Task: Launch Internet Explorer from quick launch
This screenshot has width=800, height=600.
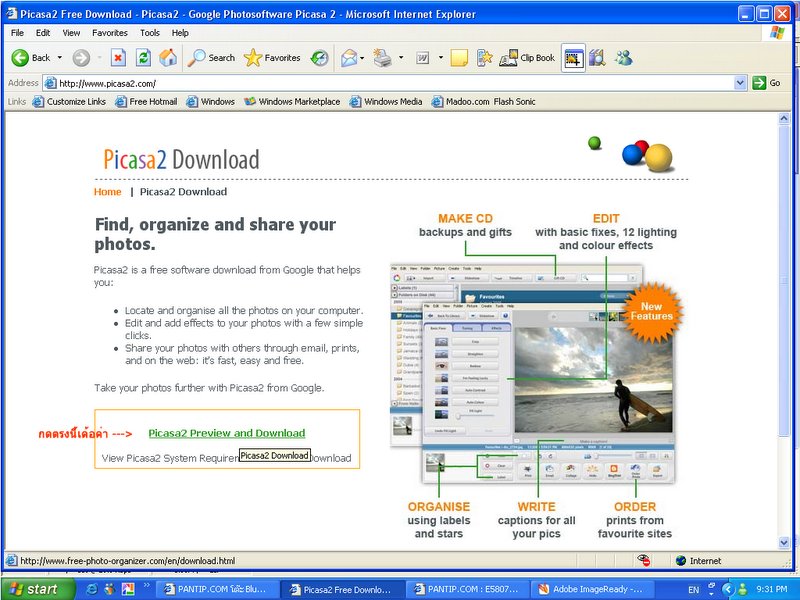Action: coord(92,589)
